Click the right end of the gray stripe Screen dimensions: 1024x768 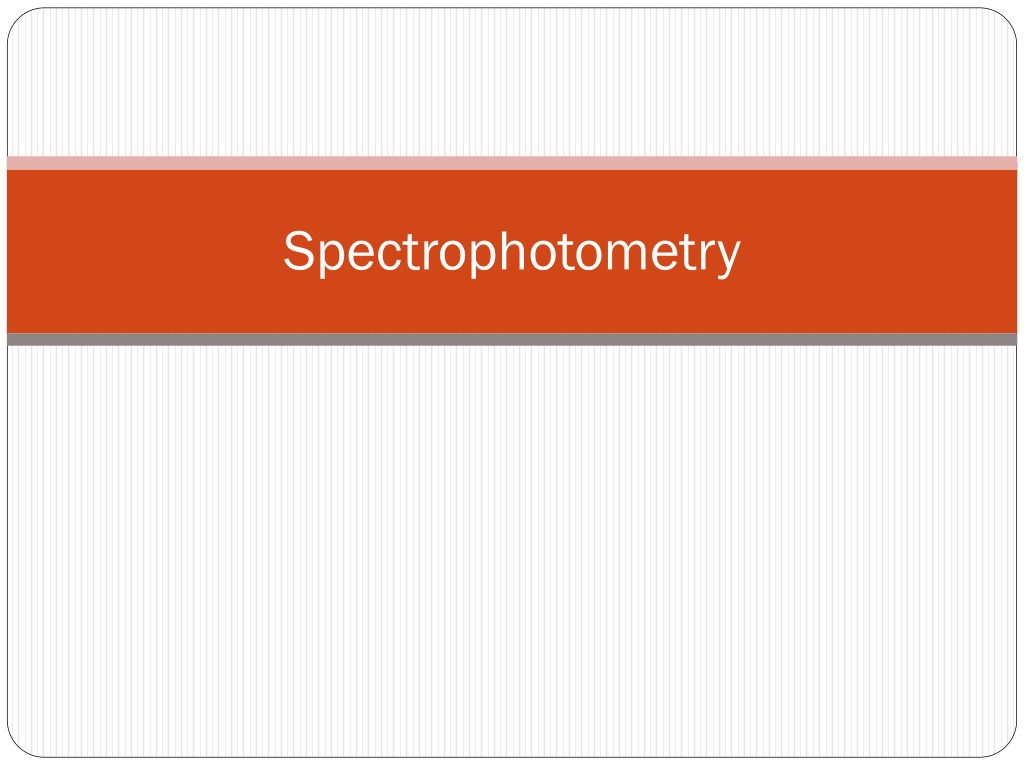point(1004,339)
